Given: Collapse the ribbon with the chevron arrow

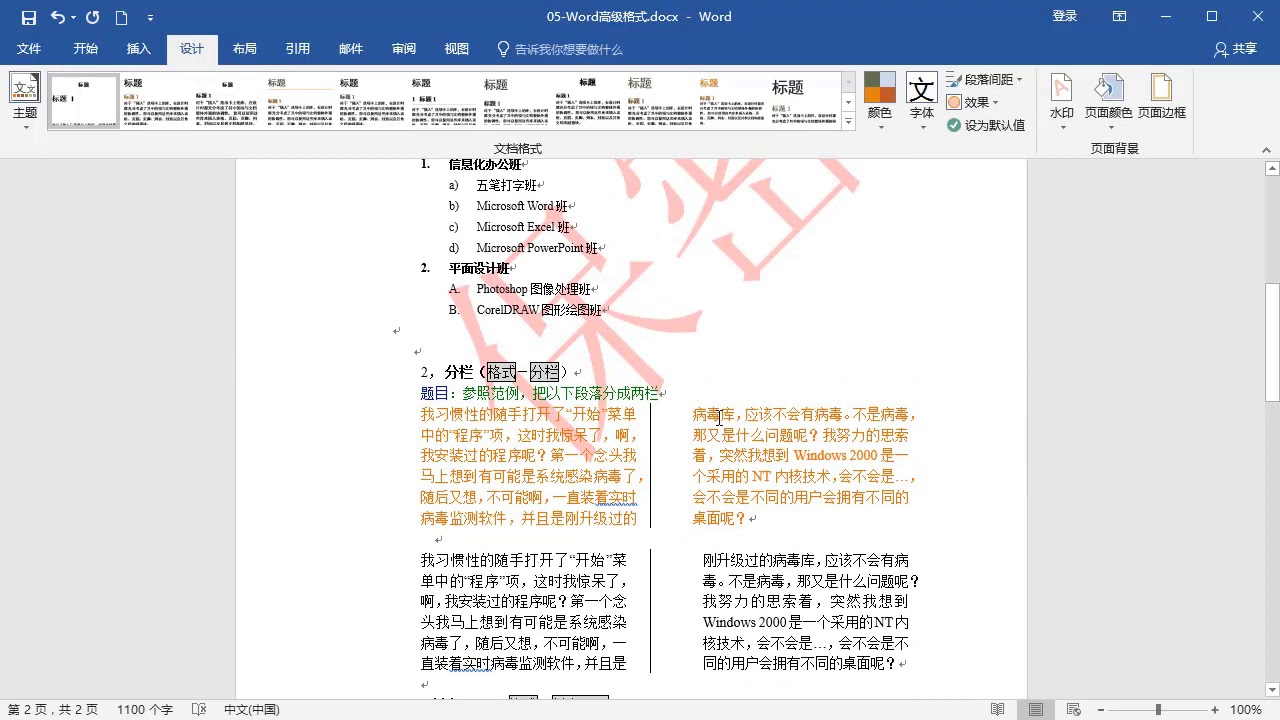Looking at the screenshot, I should (x=1267, y=148).
